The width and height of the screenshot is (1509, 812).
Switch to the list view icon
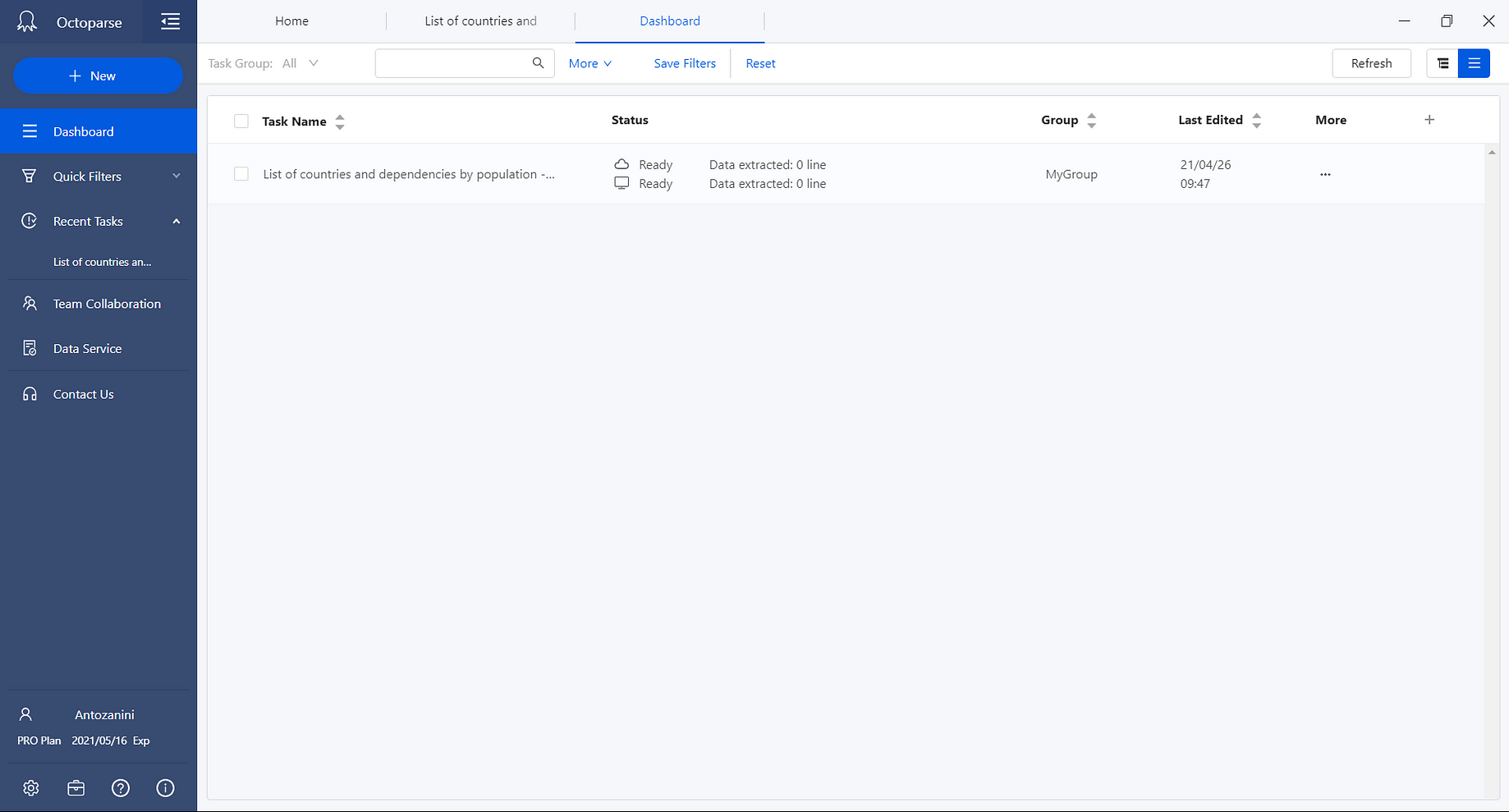pyautogui.click(x=1475, y=63)
